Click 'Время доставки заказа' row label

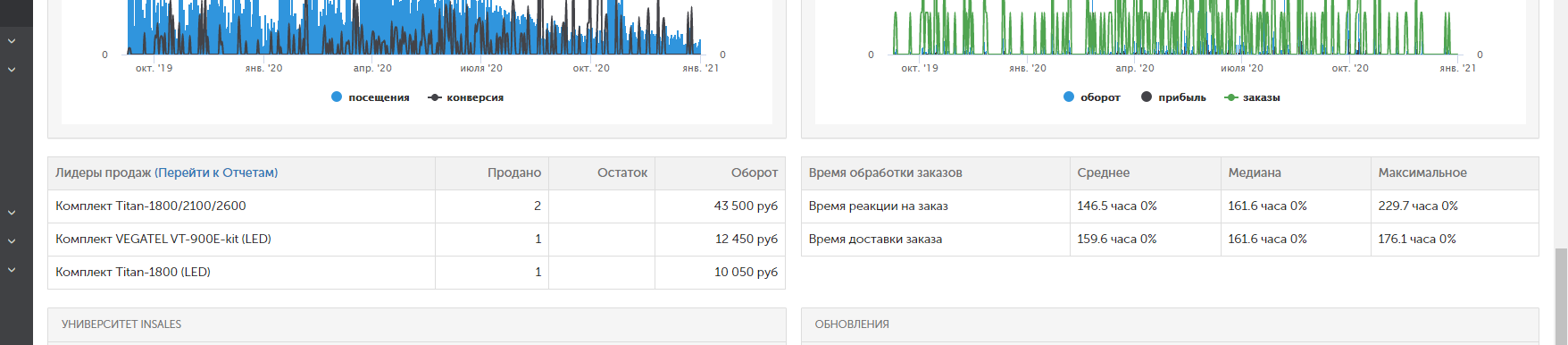point(875,239)
